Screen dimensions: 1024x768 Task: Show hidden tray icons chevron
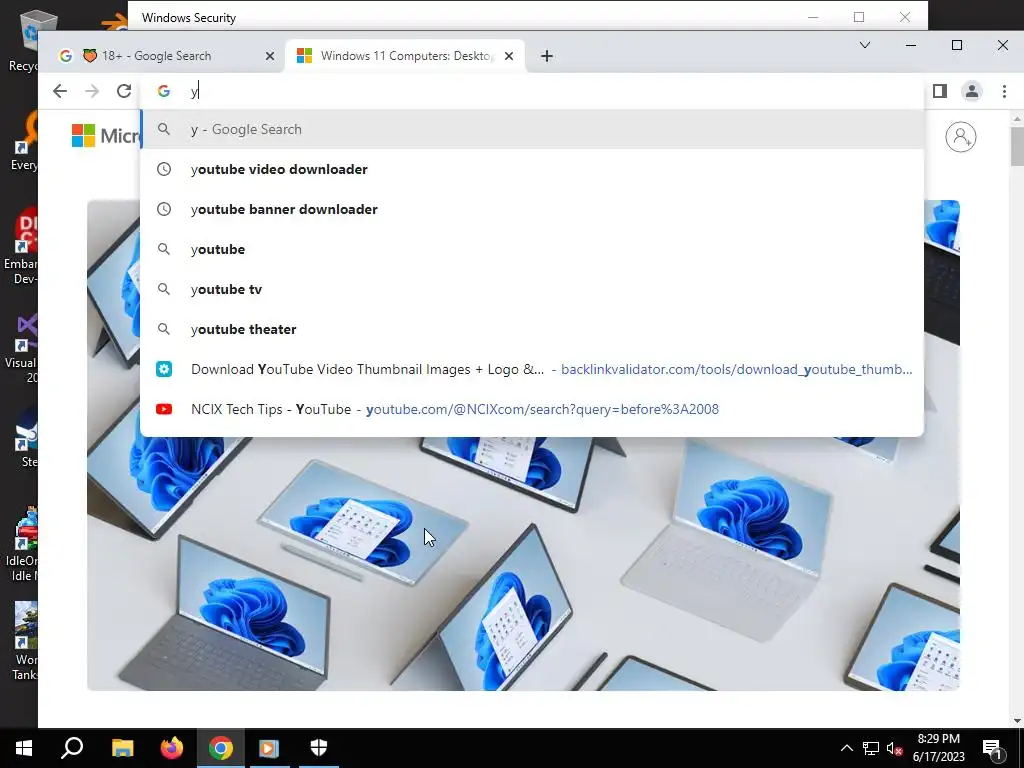846,748
